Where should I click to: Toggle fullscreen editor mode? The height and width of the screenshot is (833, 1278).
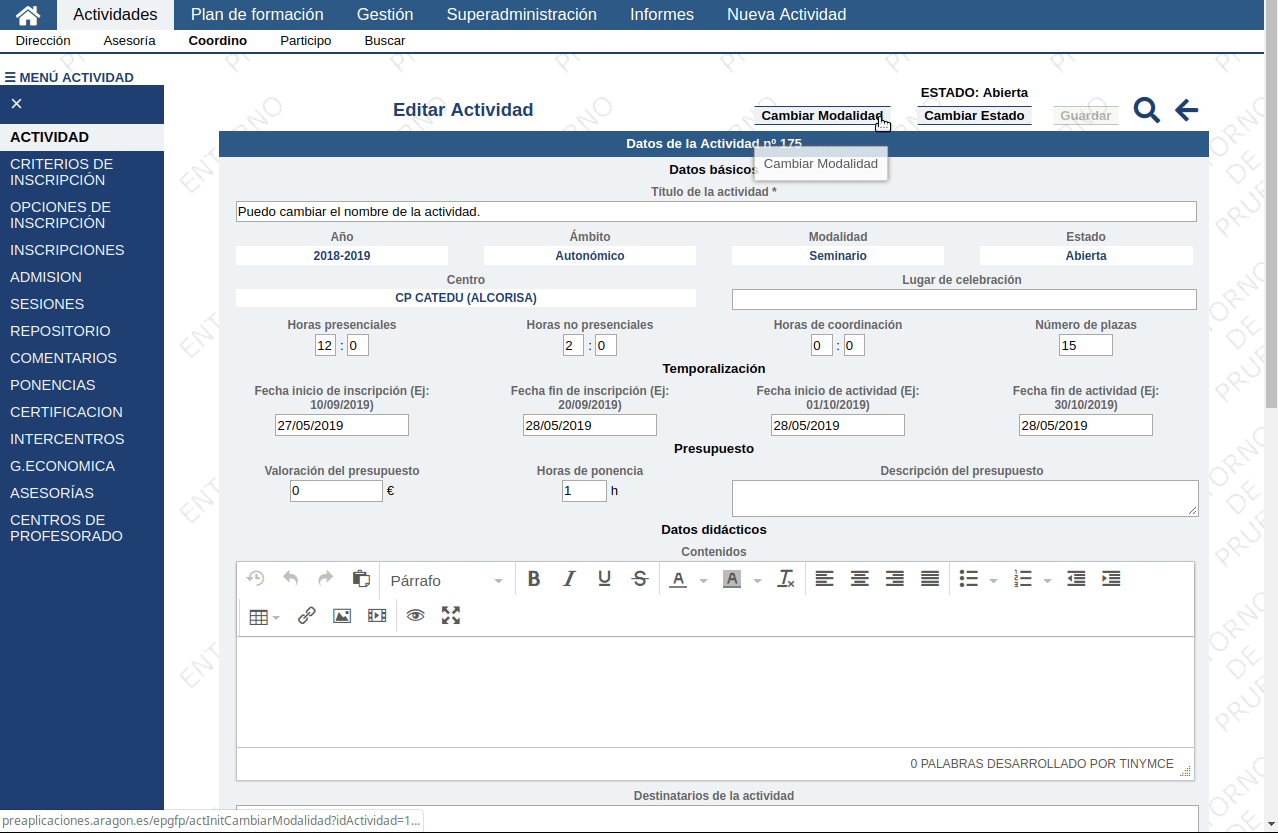point(451,616)
